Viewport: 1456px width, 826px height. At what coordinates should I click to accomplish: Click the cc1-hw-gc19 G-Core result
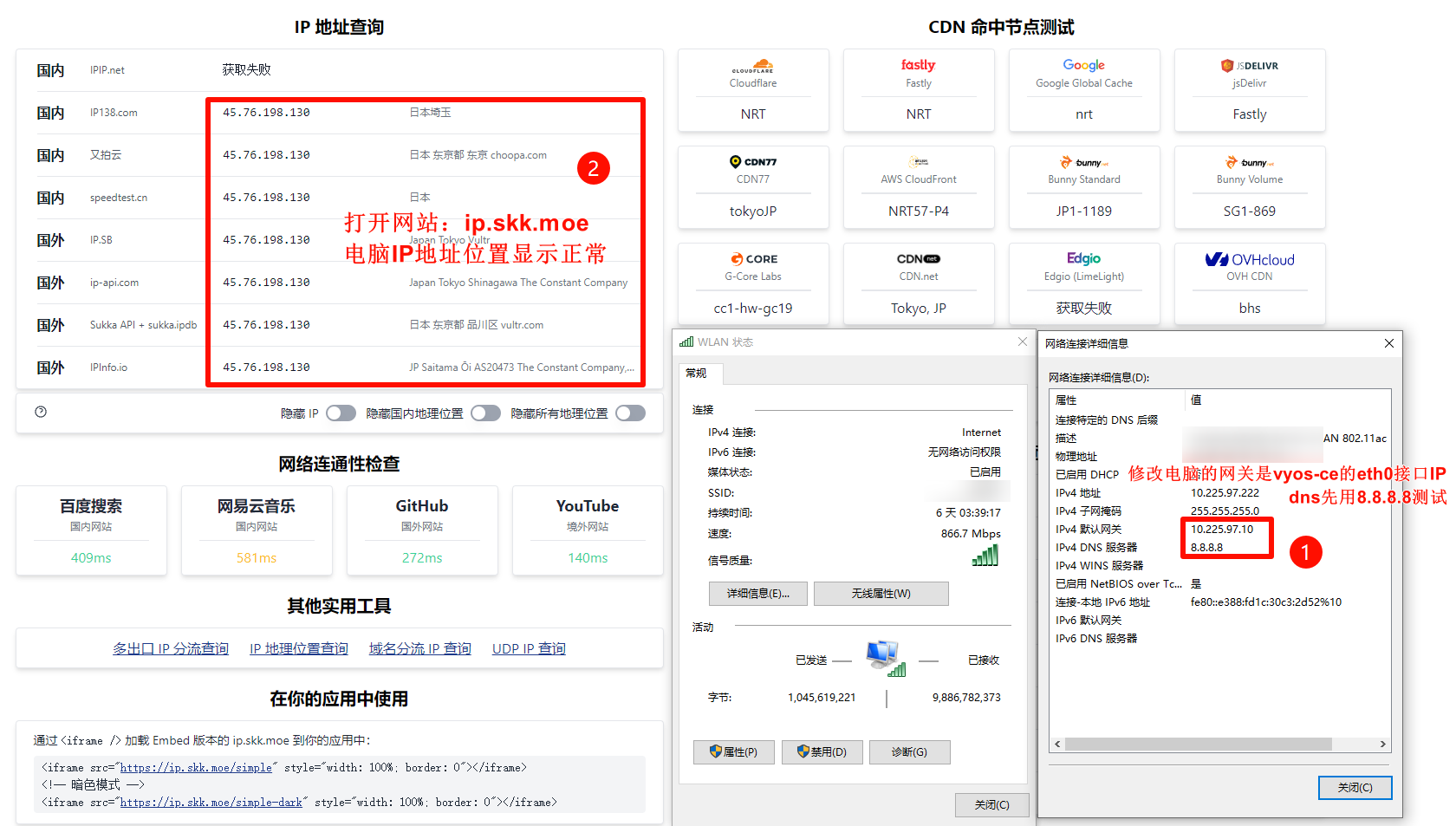click(752, 309)
